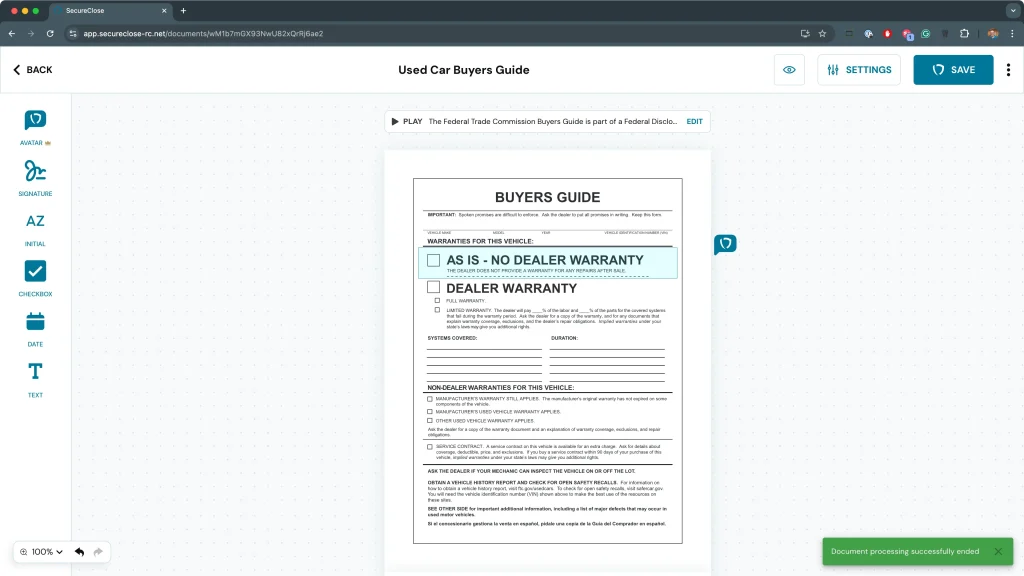This screenshot has height=576, width=1024.
Task: Go back using the BACK button
Action: tap(33, 70)
